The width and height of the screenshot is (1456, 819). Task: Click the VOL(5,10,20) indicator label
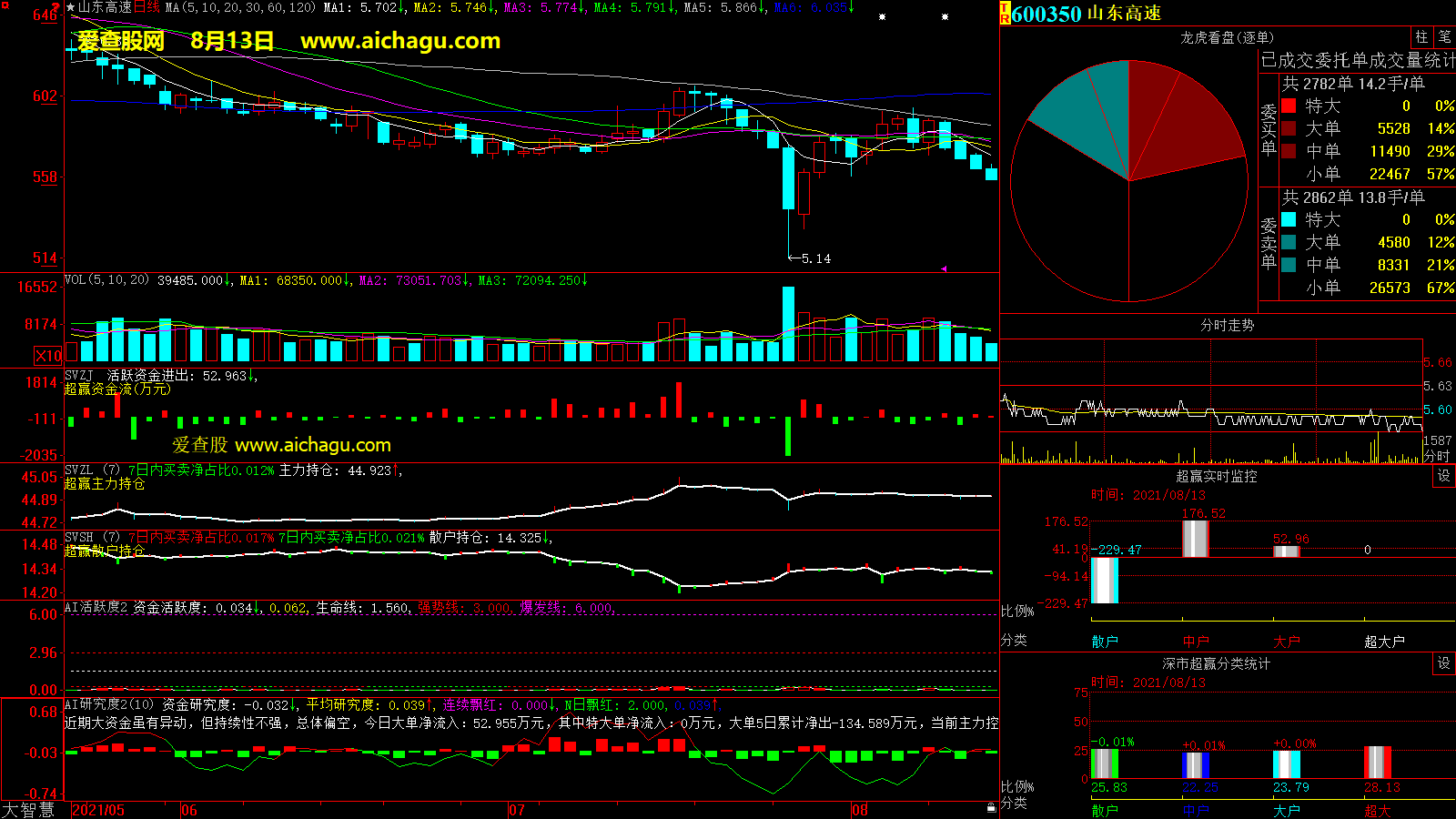coord(106,280)
